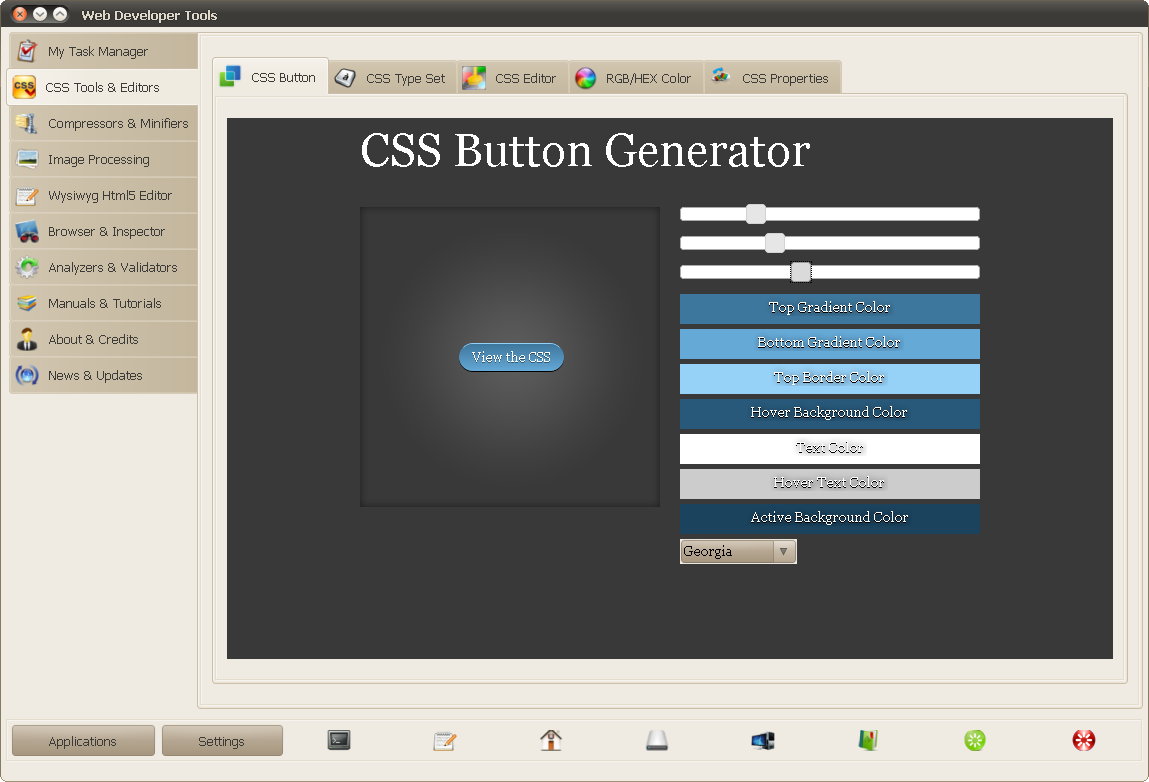Click the disk drive icon

pos(657,740)
